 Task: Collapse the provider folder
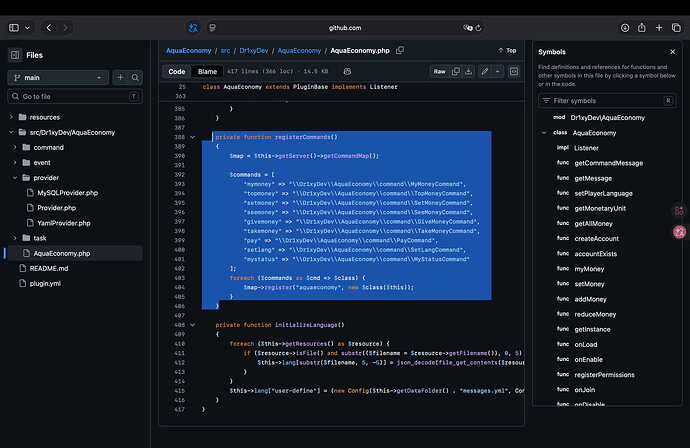click(15, 177)
